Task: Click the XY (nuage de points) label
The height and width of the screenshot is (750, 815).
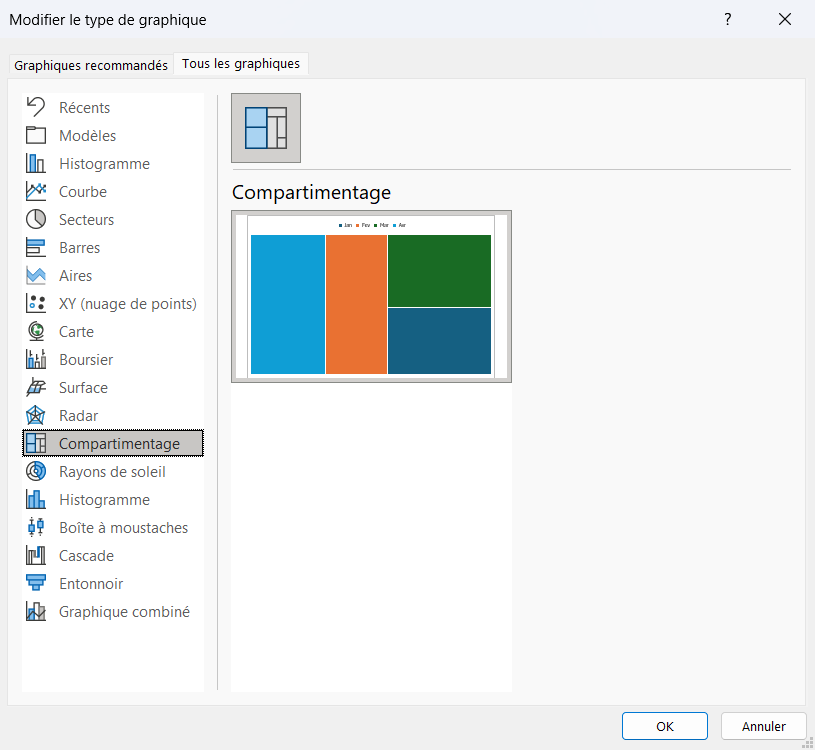Action: point(128,304)
